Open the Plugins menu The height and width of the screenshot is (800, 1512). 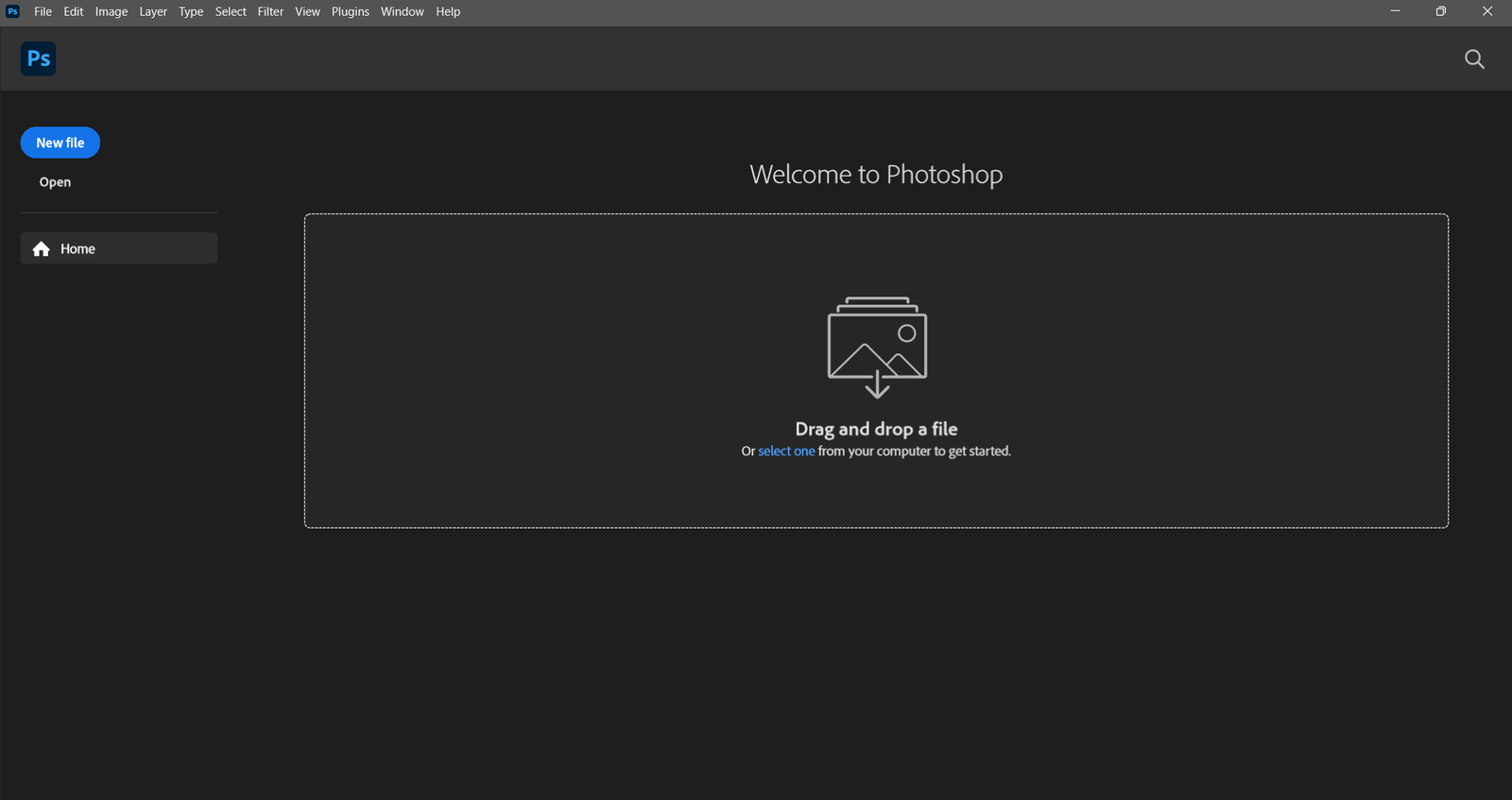pyautogui.click(x=350, y=11)
